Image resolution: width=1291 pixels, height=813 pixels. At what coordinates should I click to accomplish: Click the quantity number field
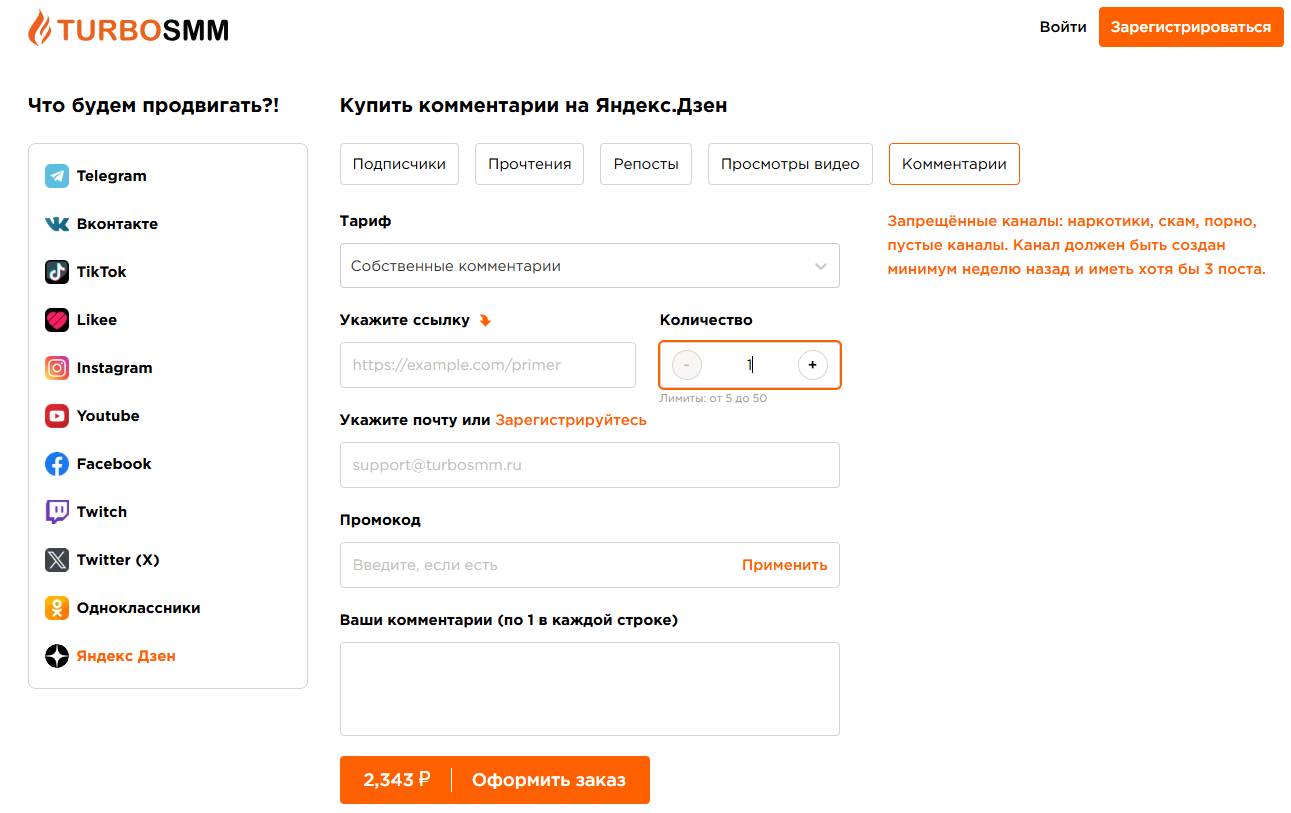pyautogui.click(x=750, y=365)
